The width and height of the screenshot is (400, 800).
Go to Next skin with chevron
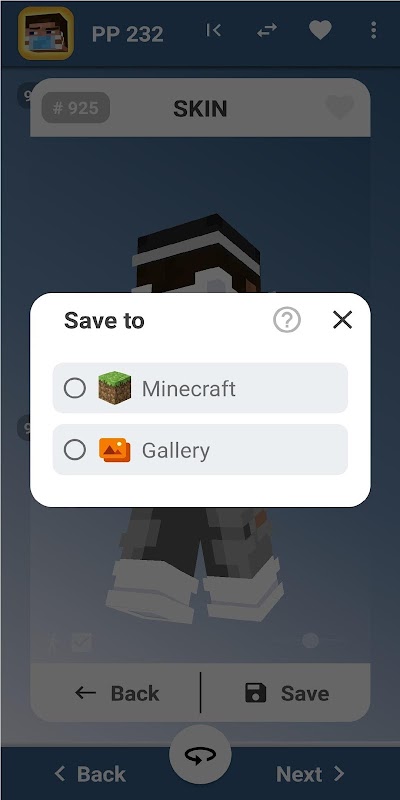tap(311, 774)
